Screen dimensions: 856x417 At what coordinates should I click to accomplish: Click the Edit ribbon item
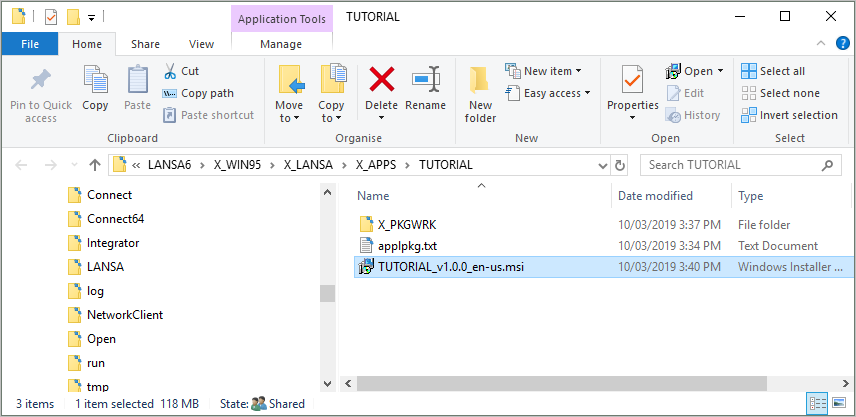(685, 93)
